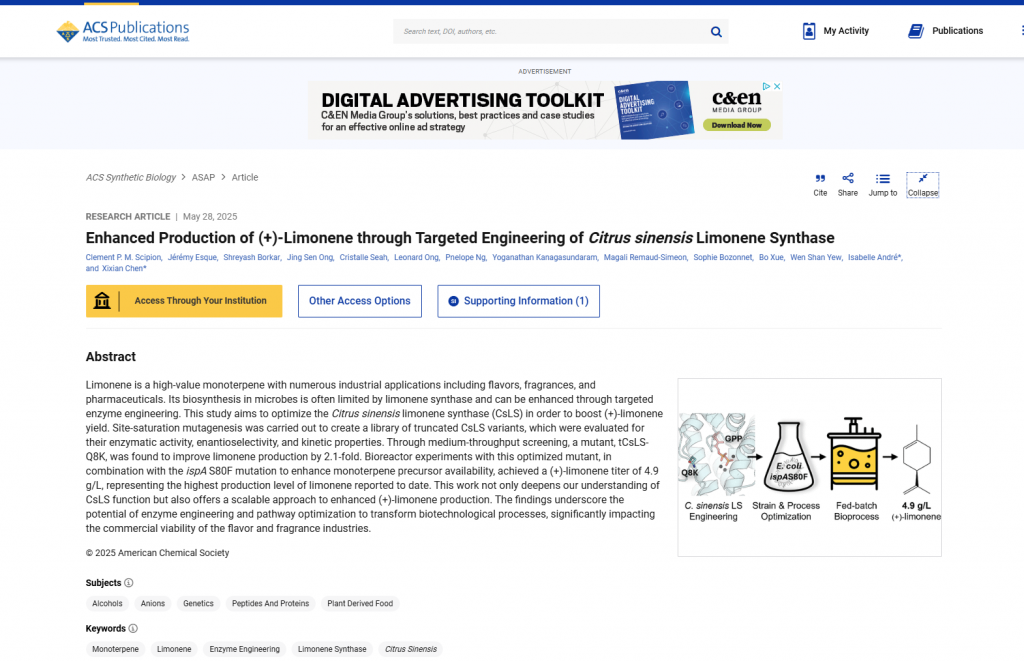Open the Publications menu in the header
The height and width of the screenshot is (661, 1024).
945,31
